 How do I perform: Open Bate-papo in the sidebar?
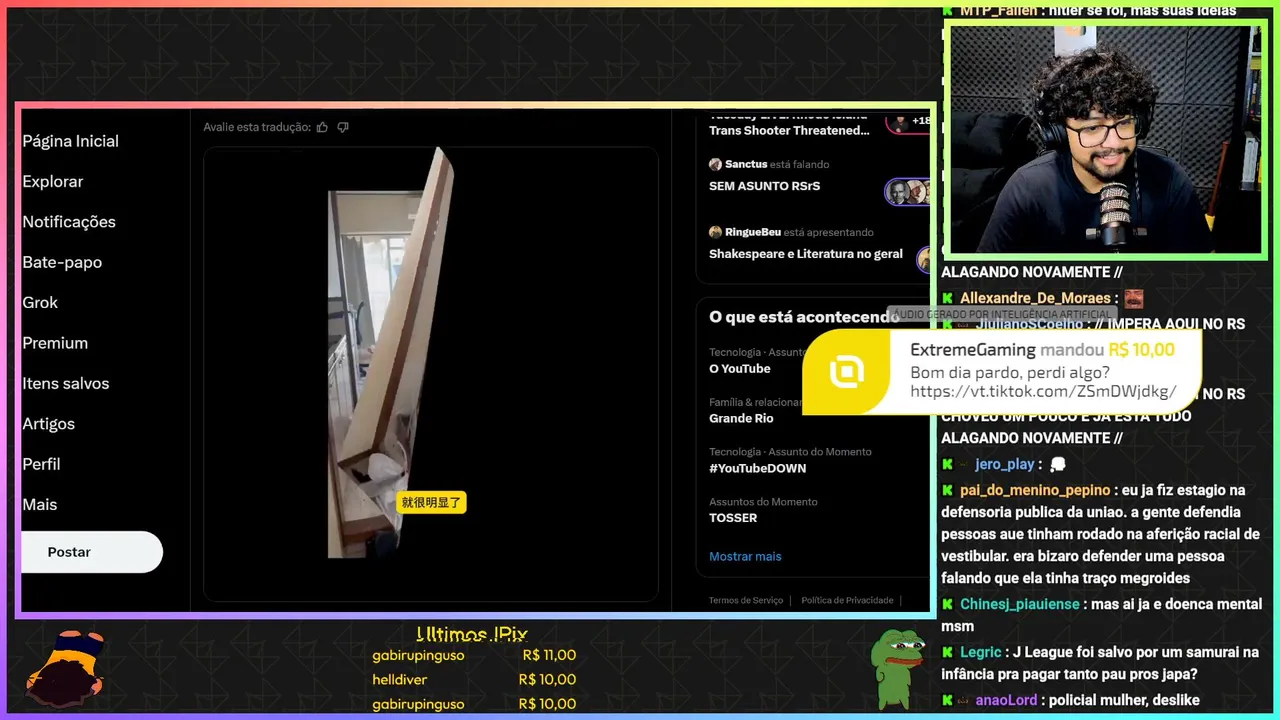tap(62, 262)
